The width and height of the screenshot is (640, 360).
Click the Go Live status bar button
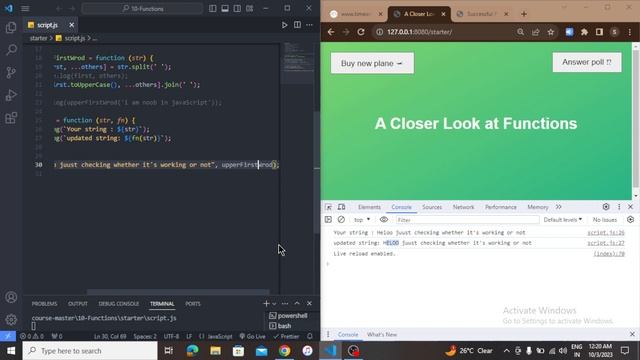click(x=253, y=336)
